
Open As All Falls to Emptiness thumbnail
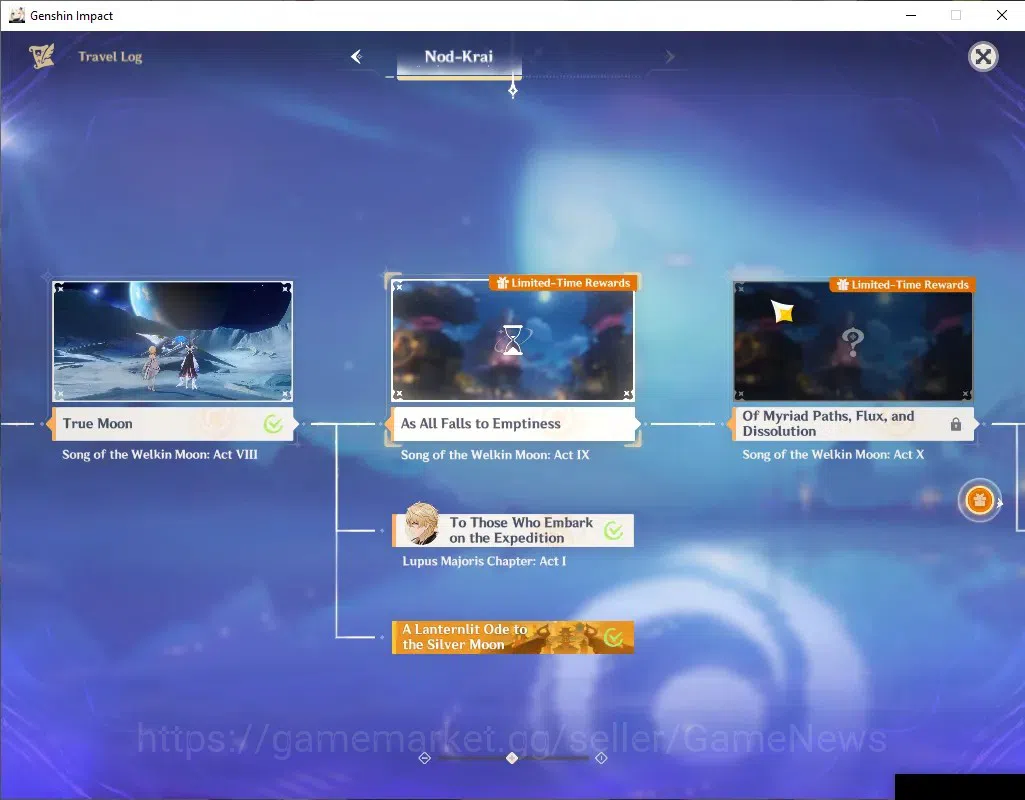tap(512, 341)
